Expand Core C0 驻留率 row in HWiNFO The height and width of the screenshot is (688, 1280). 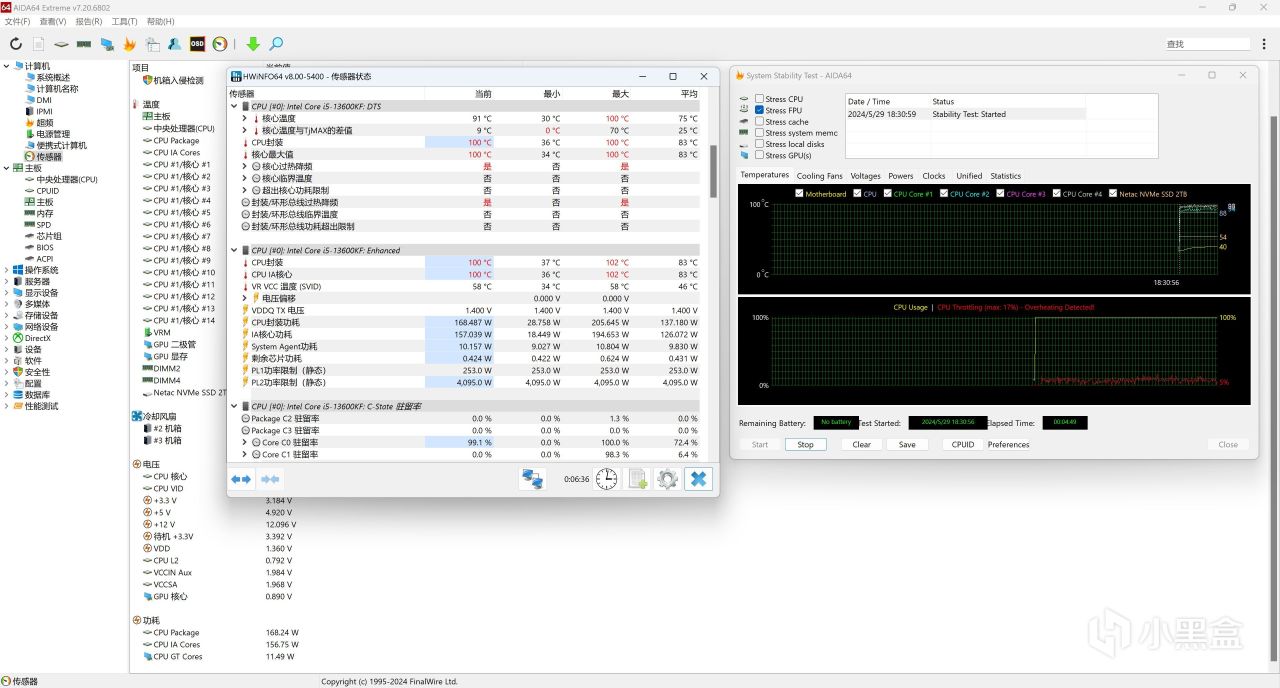tap(244, 442)
